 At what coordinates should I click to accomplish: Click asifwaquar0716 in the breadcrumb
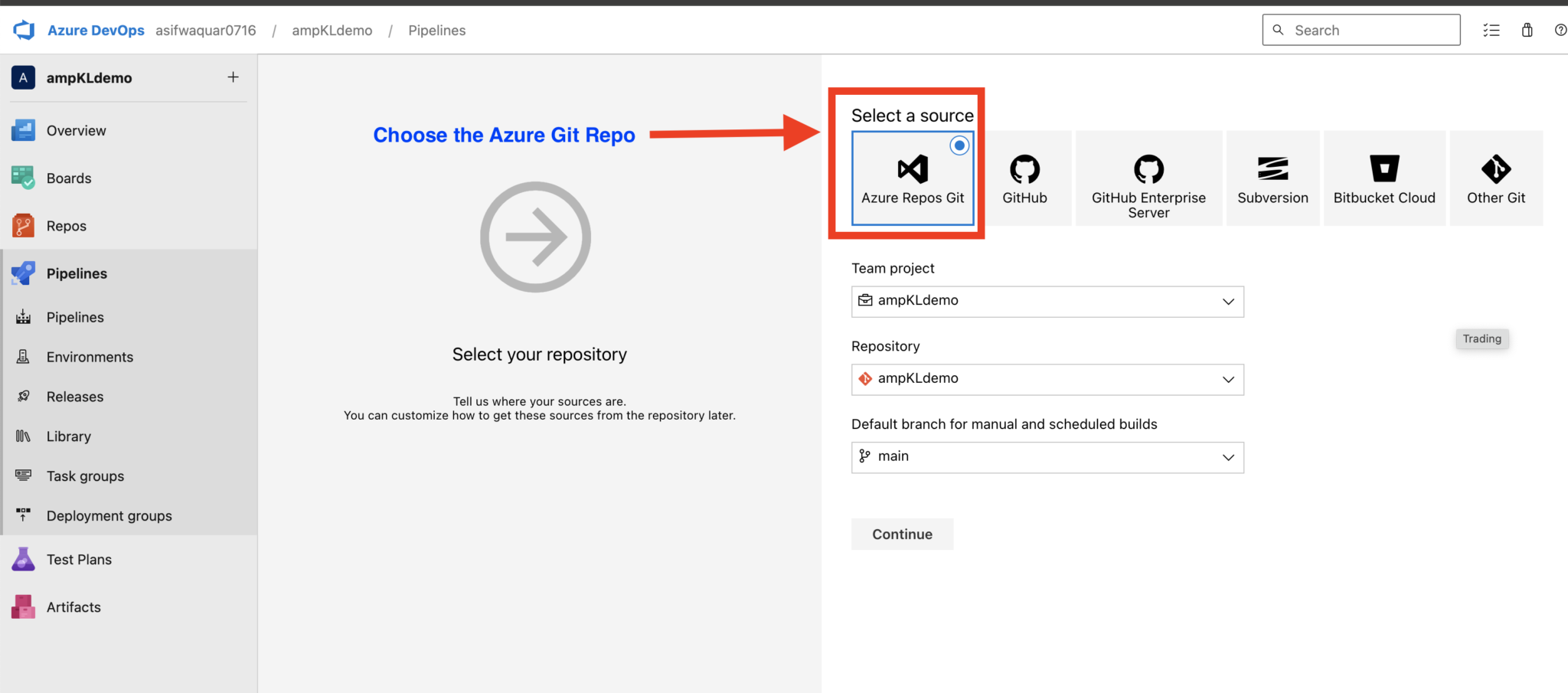coord(205,30)
